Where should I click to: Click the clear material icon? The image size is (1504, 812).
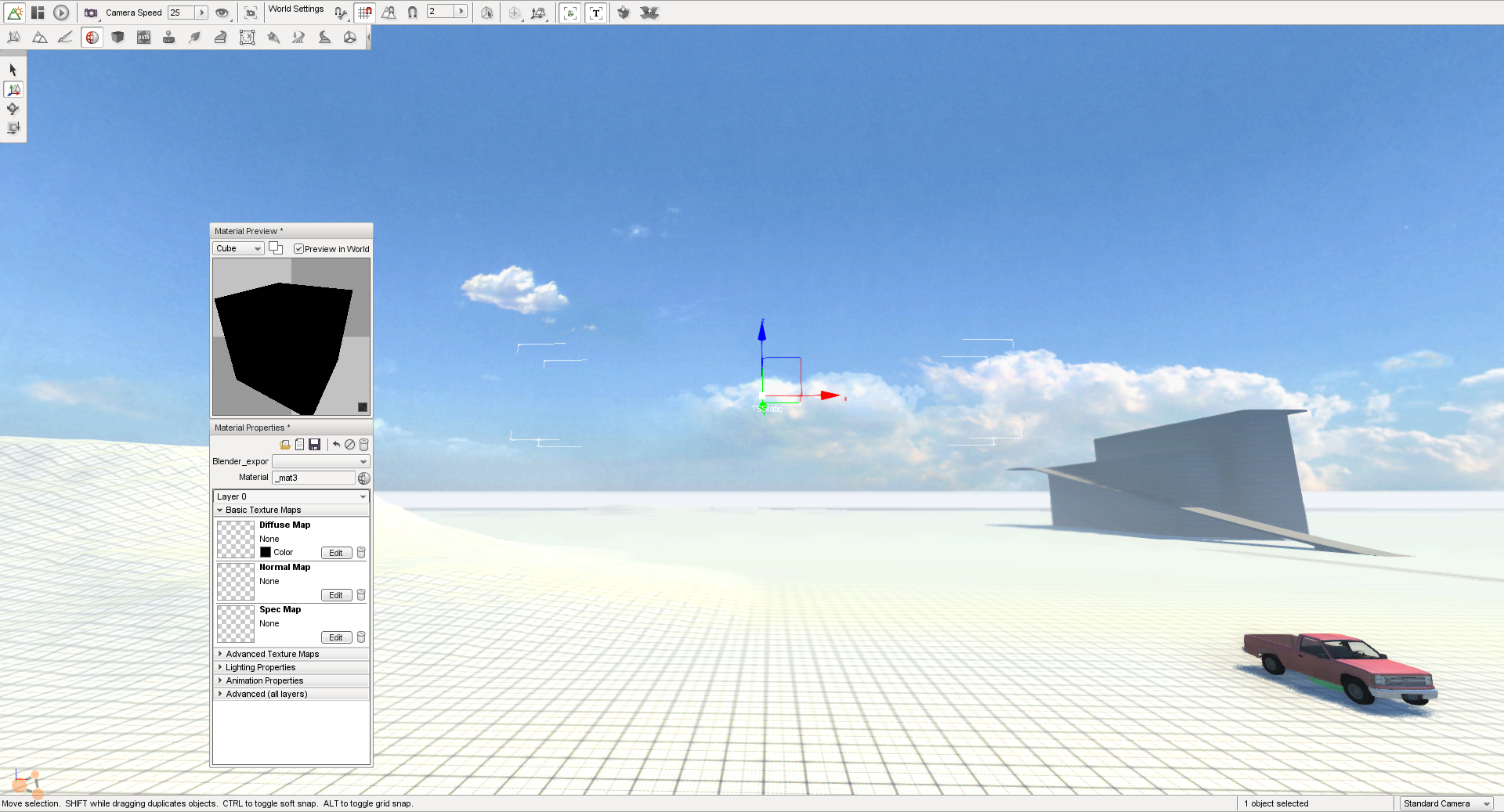tap(349, 445)
